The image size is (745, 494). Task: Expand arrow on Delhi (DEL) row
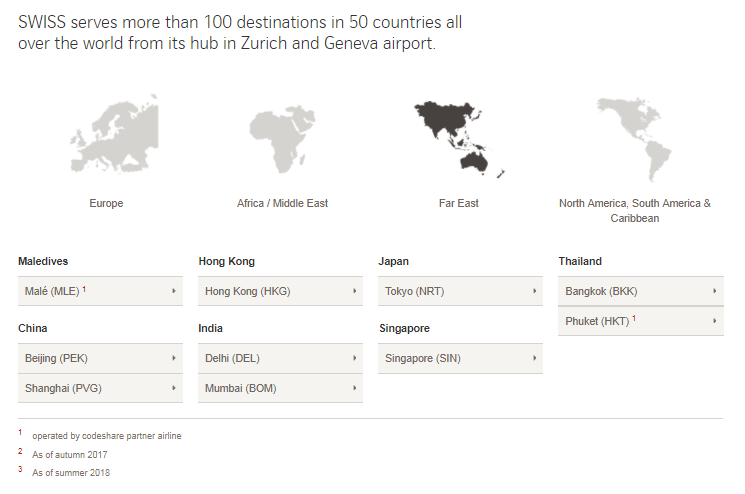(354, 358)
